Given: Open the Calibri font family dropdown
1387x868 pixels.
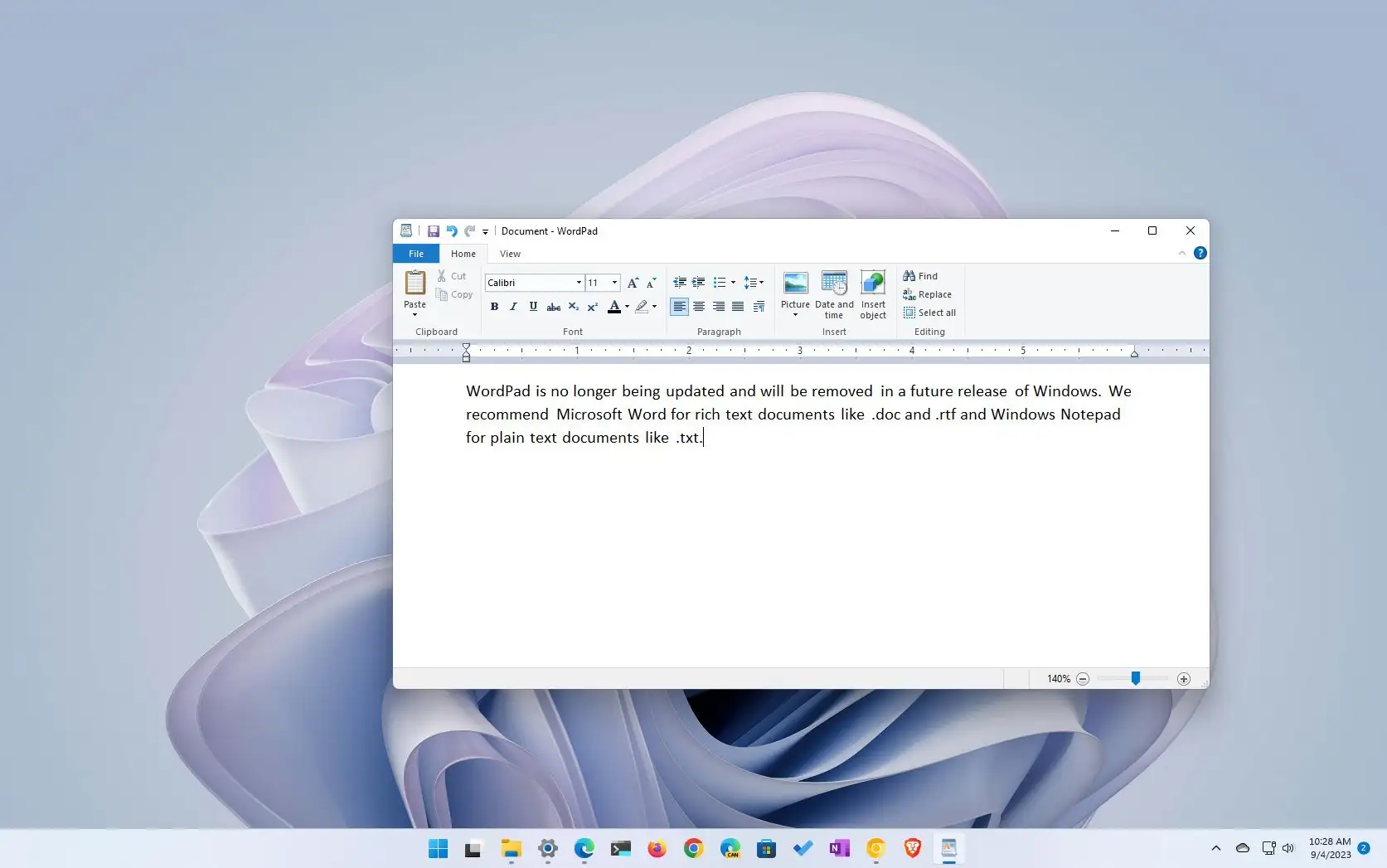Looking at the screenshot, I should point(579,283).
